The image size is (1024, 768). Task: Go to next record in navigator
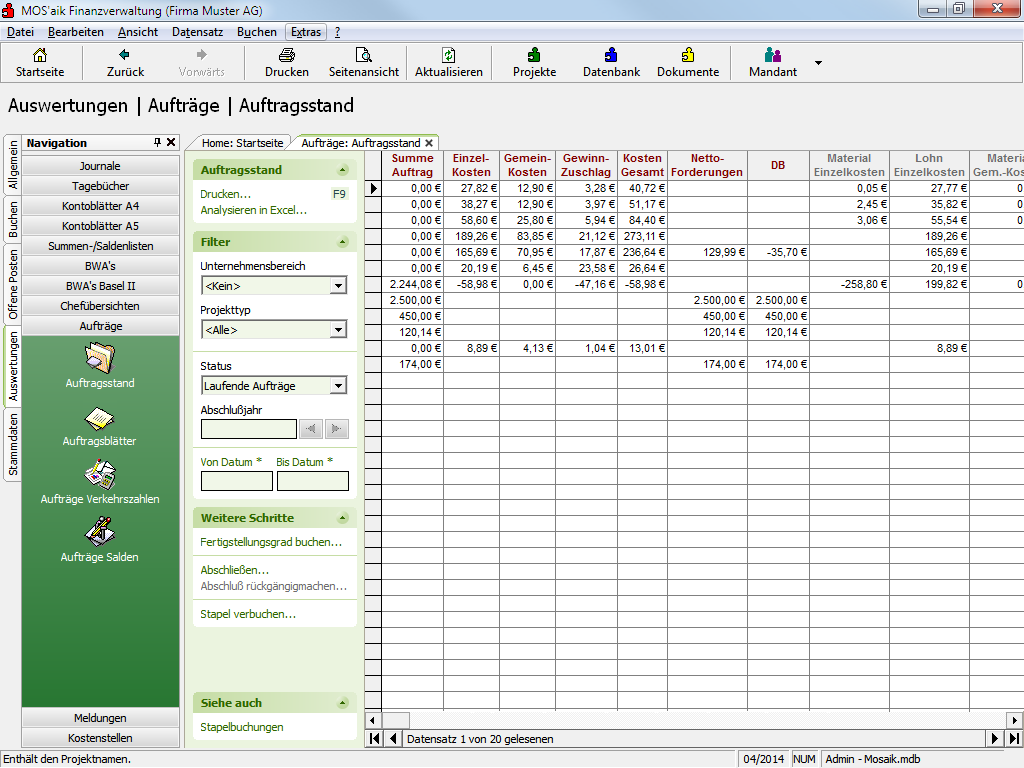[x=994, y=739]
